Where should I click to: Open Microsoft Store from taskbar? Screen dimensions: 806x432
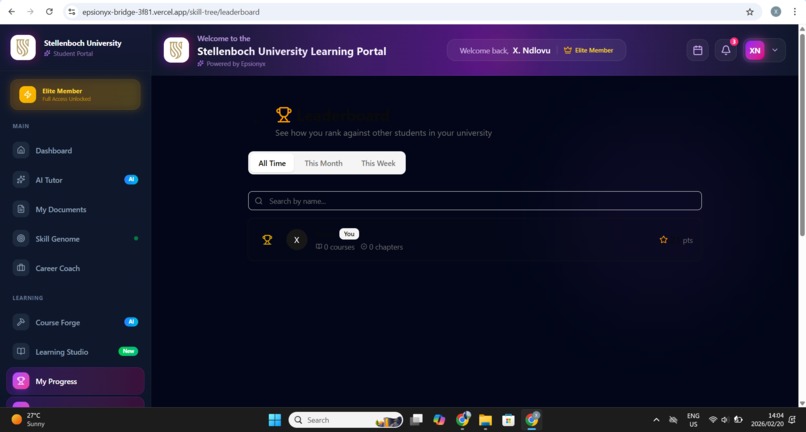[508, 420]
